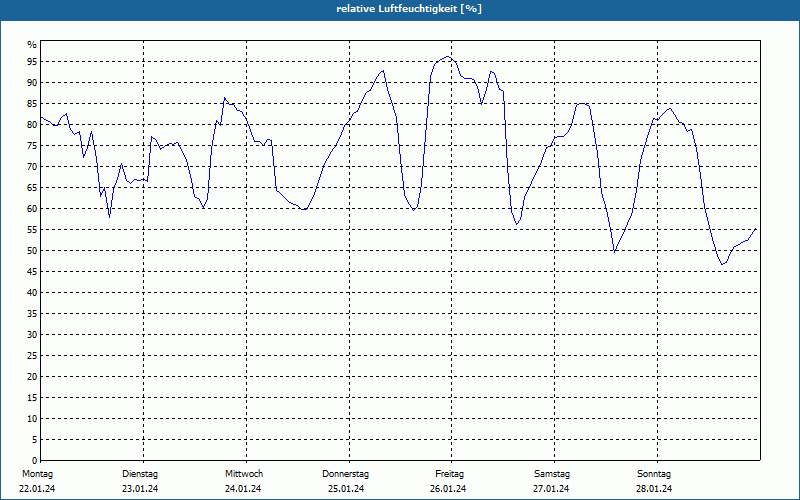Click the 0 y-axis value
The width and height of the screenshot is (800, 500).
(35, 461)
